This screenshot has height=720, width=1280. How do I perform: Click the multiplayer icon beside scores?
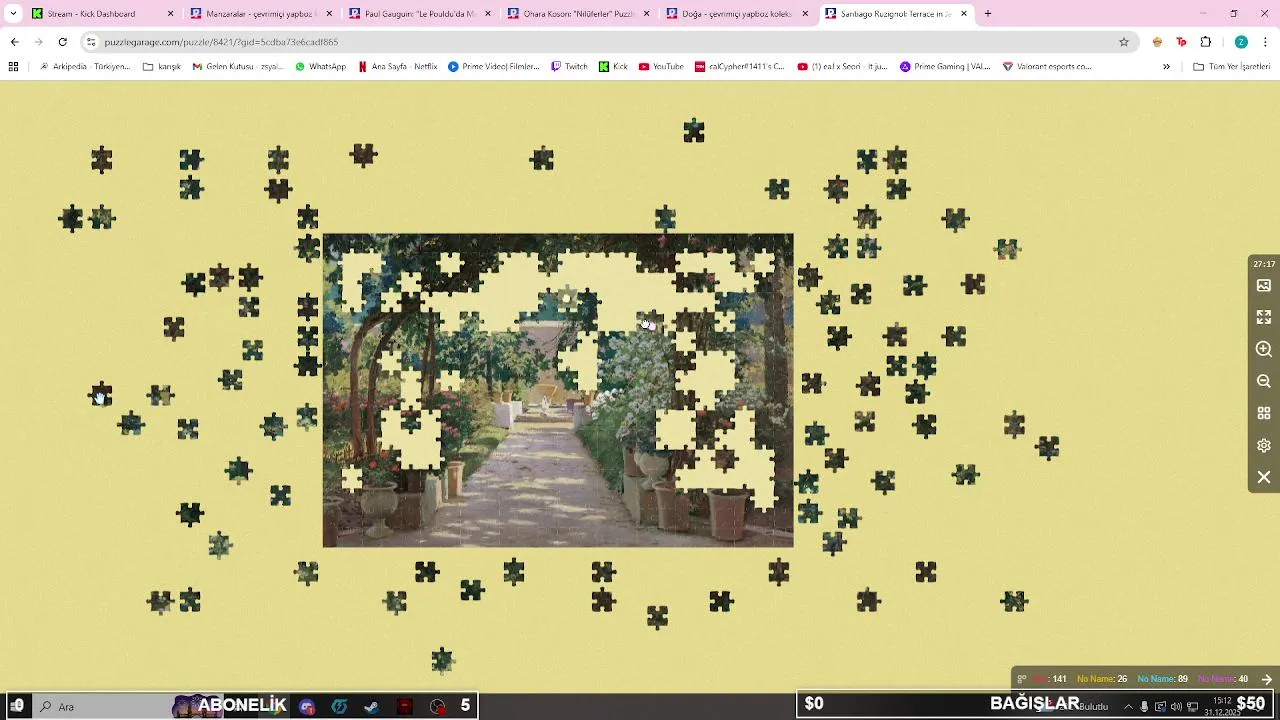(x=1022, y=679)
